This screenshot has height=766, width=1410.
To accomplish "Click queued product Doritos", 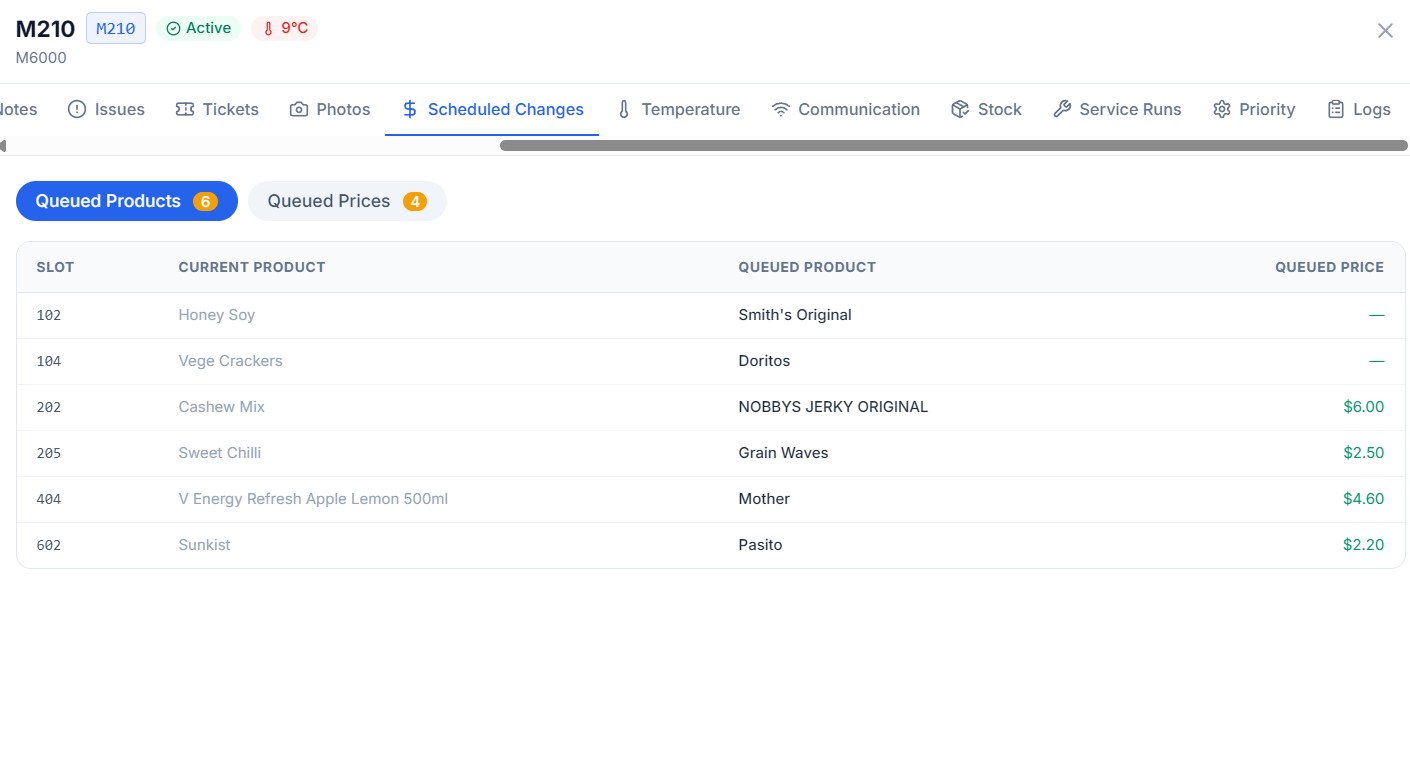I will pos(764,361).
